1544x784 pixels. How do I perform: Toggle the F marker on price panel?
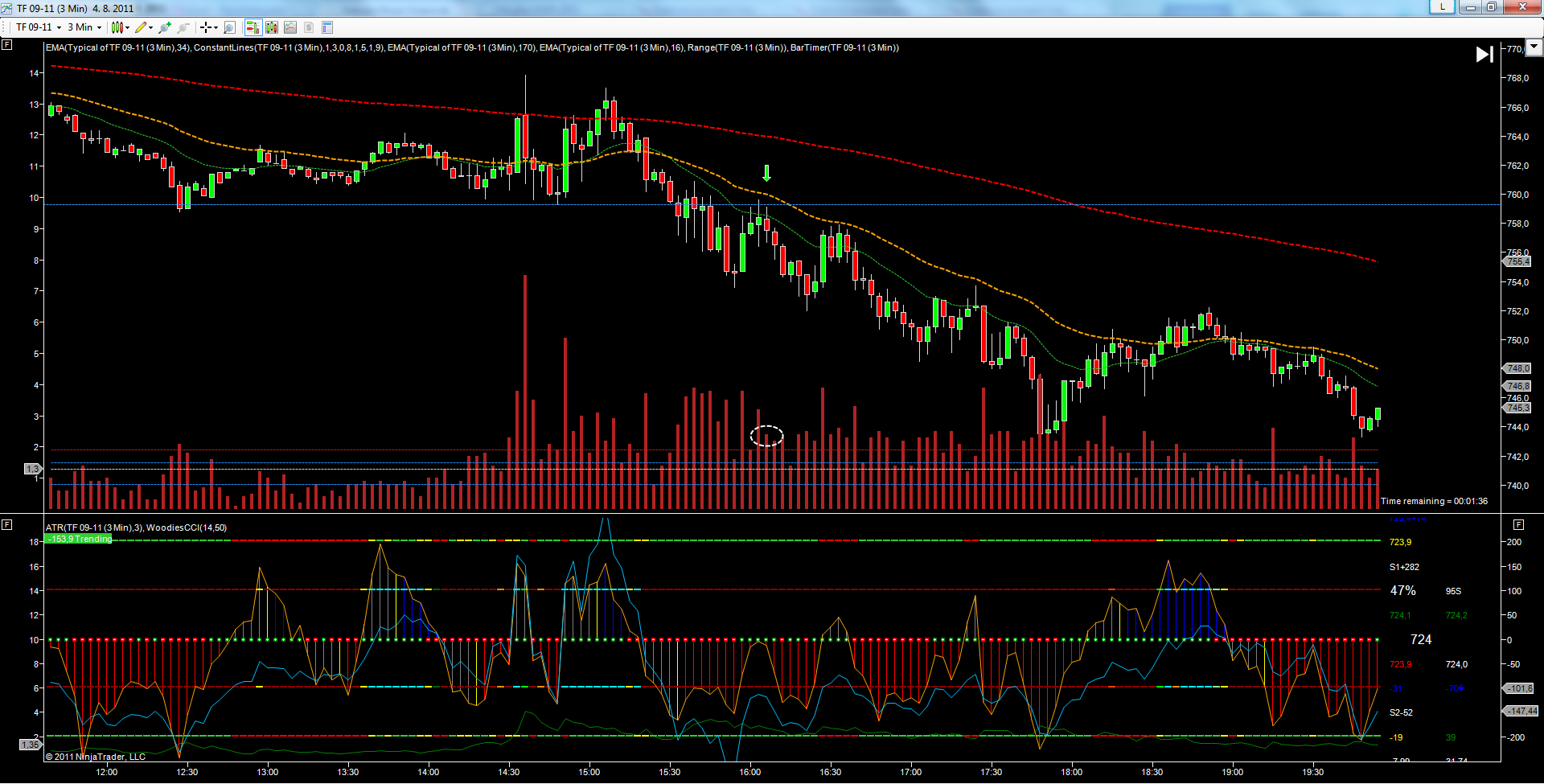tap(7, 45)
